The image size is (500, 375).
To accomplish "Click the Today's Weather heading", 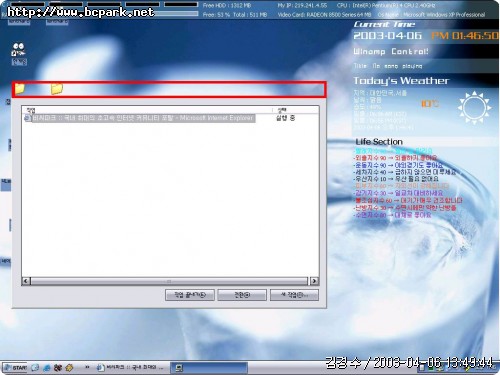I will 401,81.
